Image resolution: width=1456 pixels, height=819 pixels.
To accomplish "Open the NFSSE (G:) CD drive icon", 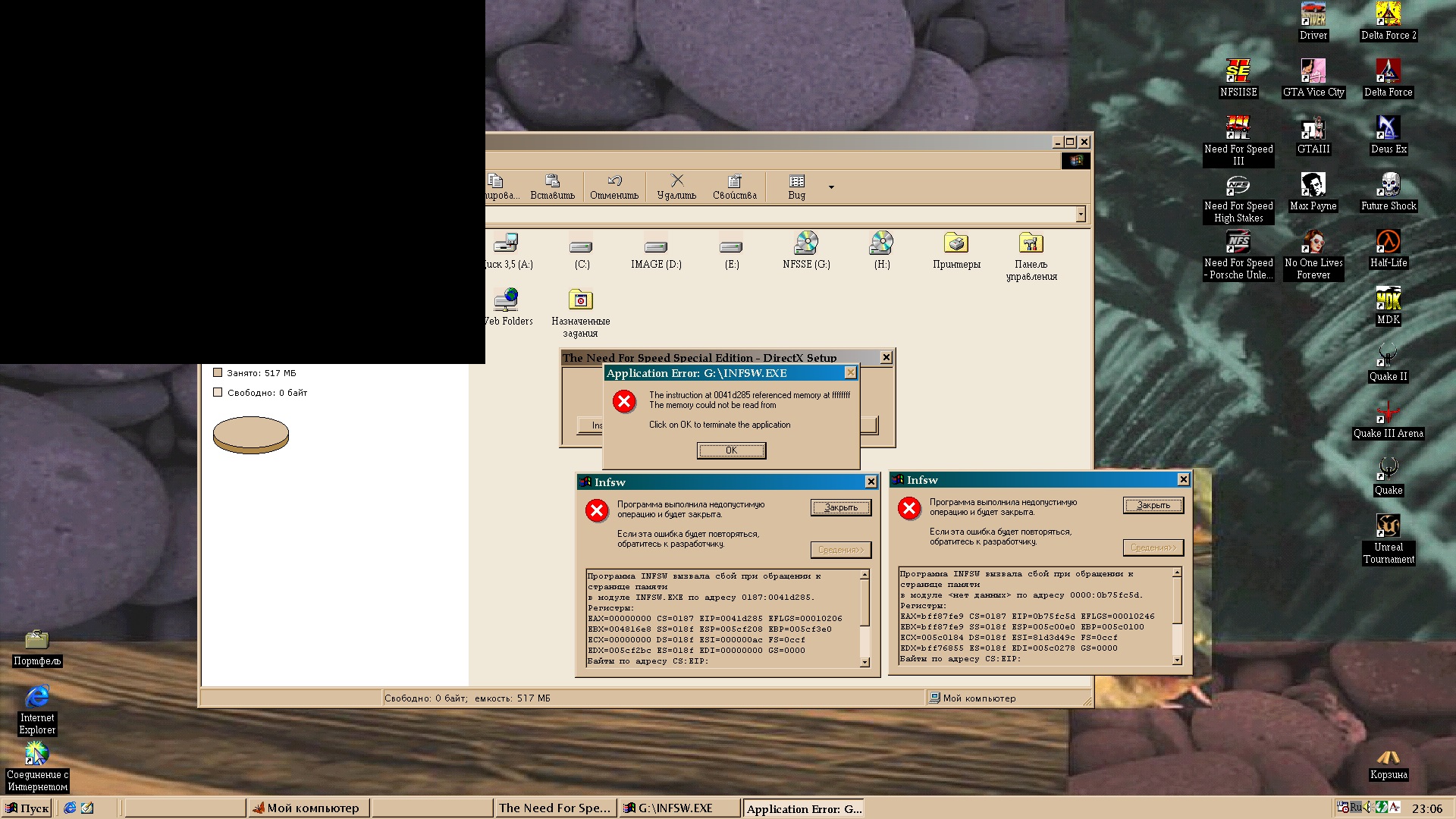I will 806,244.
